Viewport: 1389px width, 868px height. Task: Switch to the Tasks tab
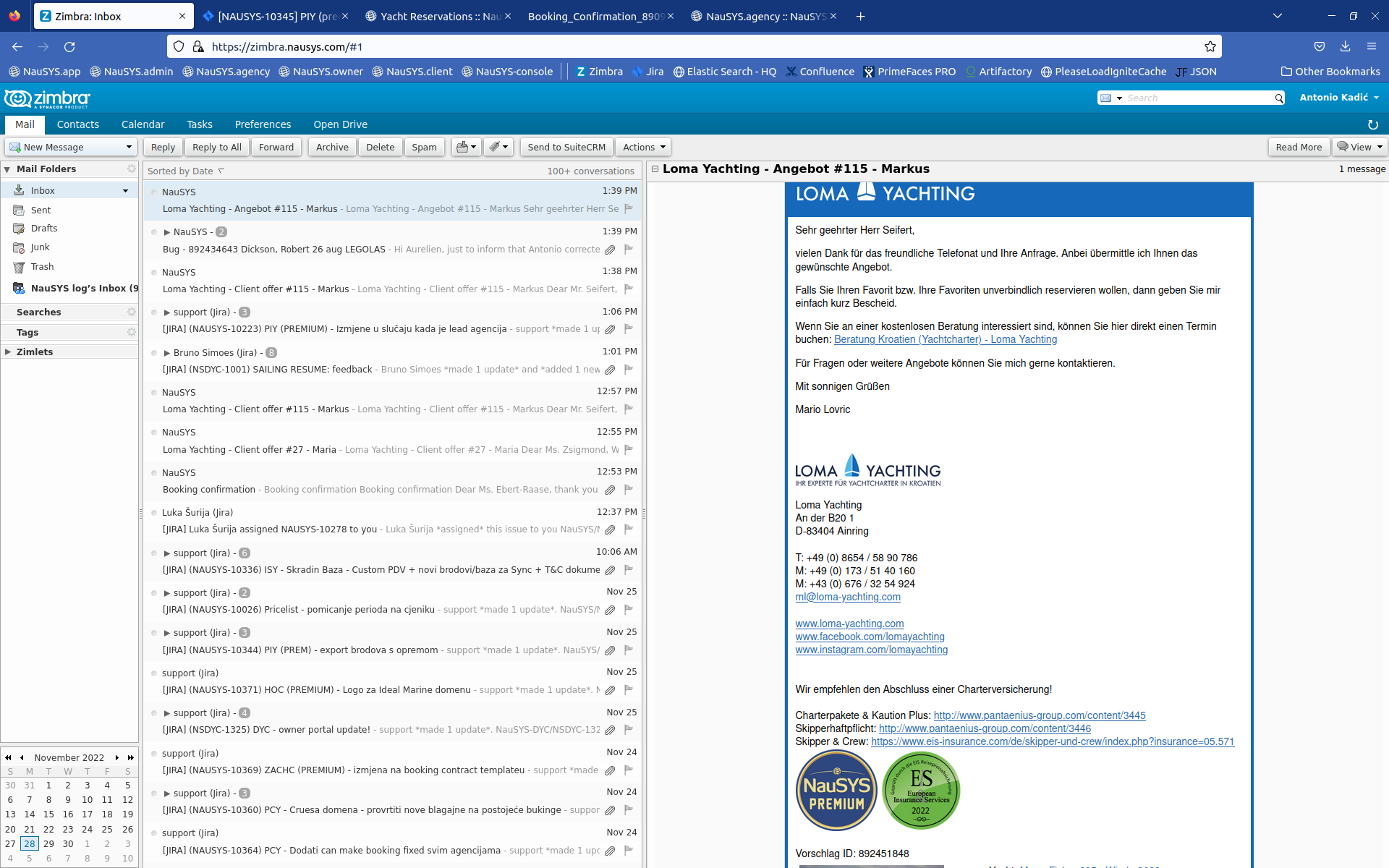point(200,124)
